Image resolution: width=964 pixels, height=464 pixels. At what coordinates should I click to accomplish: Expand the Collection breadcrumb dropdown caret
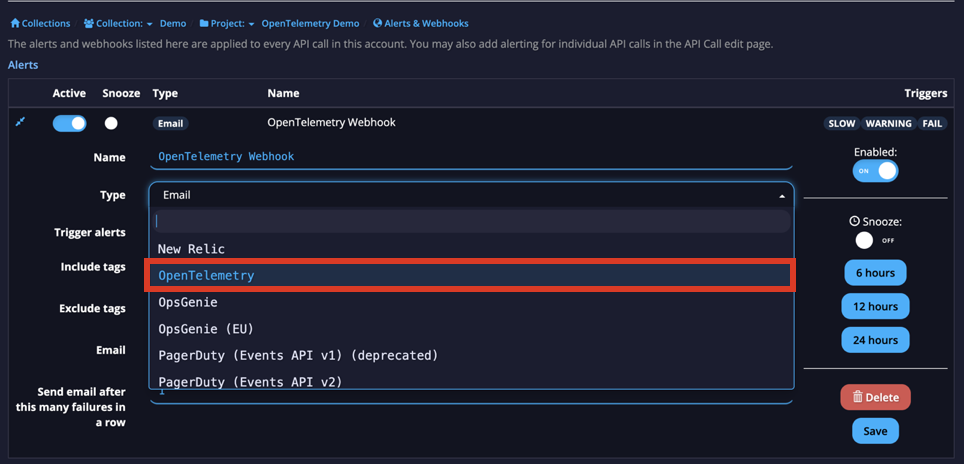[150, 24]
